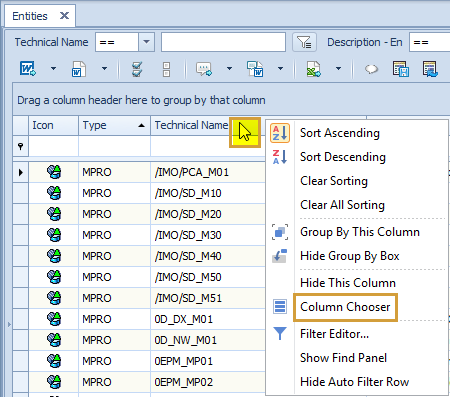Open dropdown arrow next to Word export icon

point(53,69)
